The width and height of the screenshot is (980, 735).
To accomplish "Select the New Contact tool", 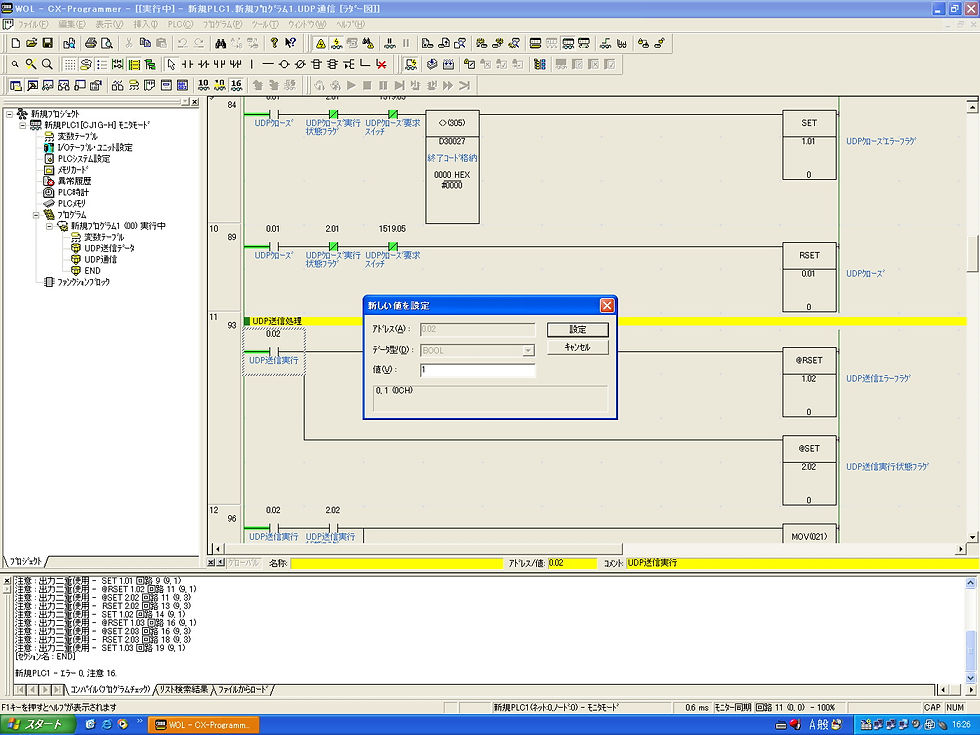I will [x=188, y=64].
